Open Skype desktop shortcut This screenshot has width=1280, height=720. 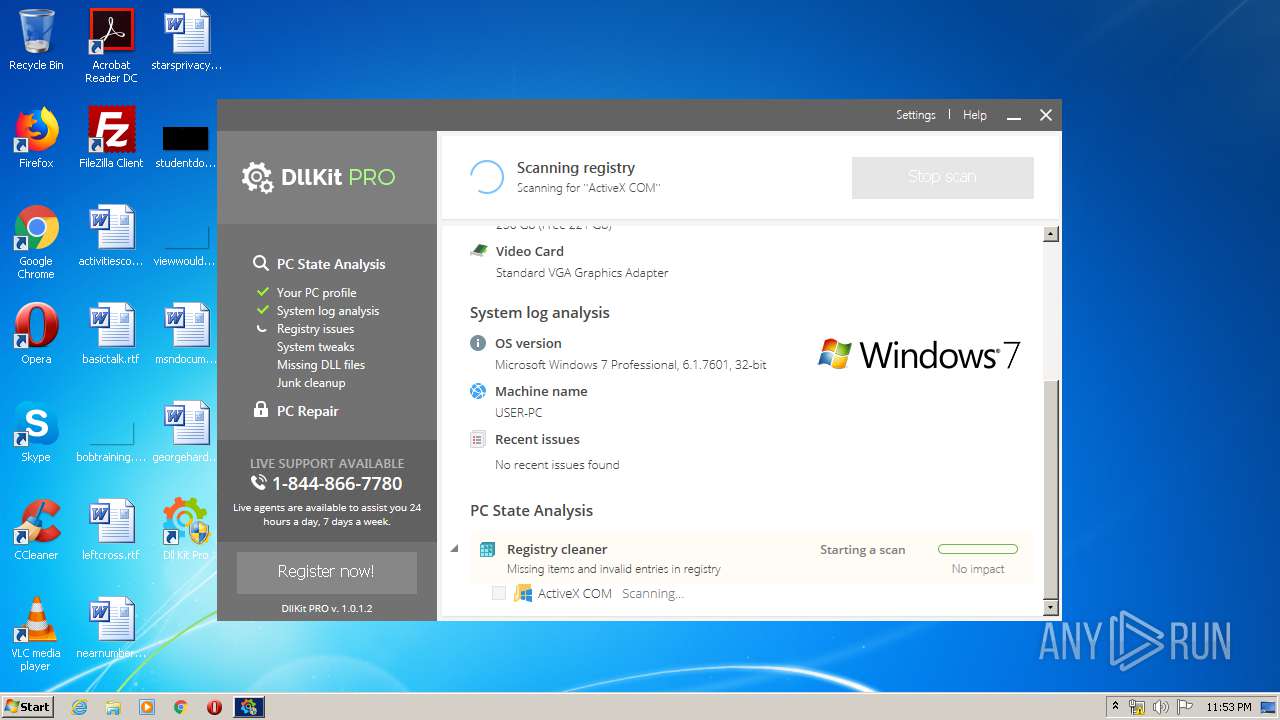[36, 432]
